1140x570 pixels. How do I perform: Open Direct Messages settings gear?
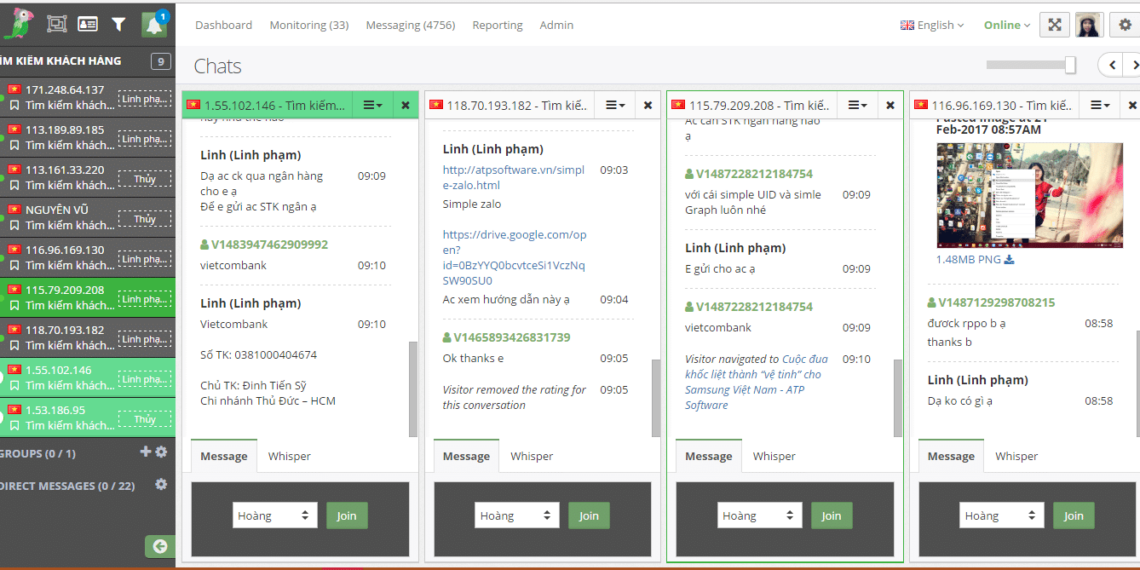pos(160,485)
